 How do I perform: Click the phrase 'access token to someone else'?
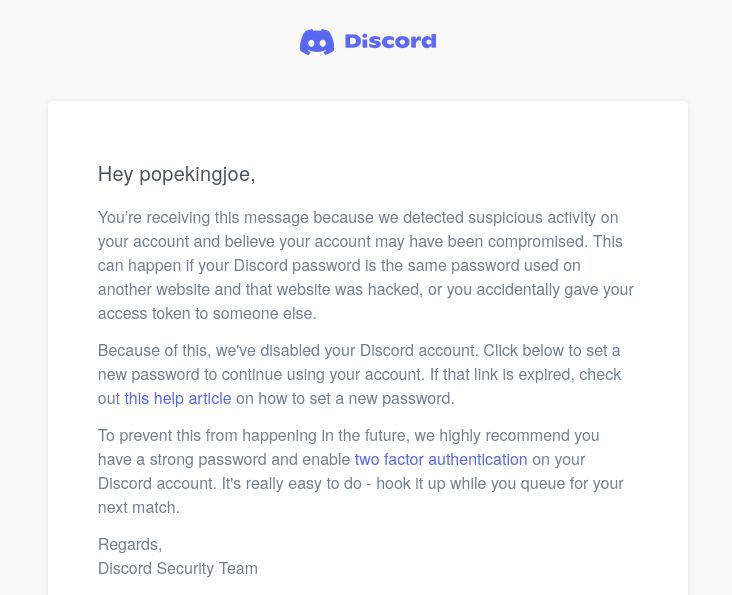tap(206, 313)
